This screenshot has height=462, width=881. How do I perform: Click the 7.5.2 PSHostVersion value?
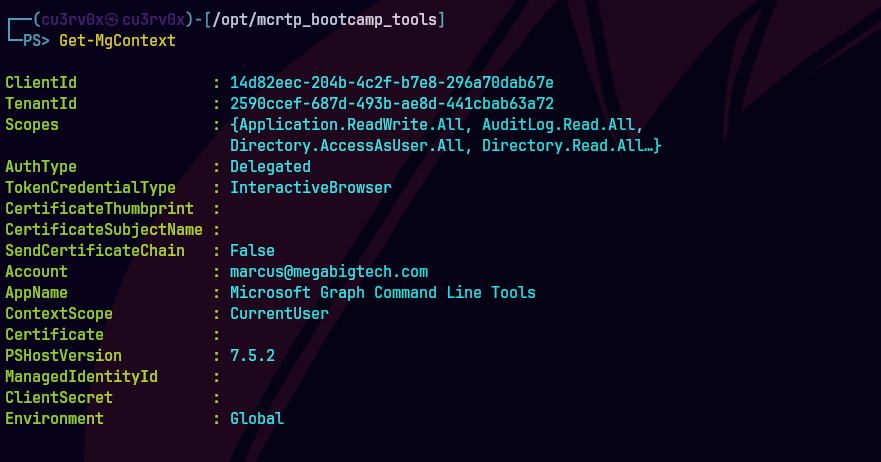[x=252, y=356]
